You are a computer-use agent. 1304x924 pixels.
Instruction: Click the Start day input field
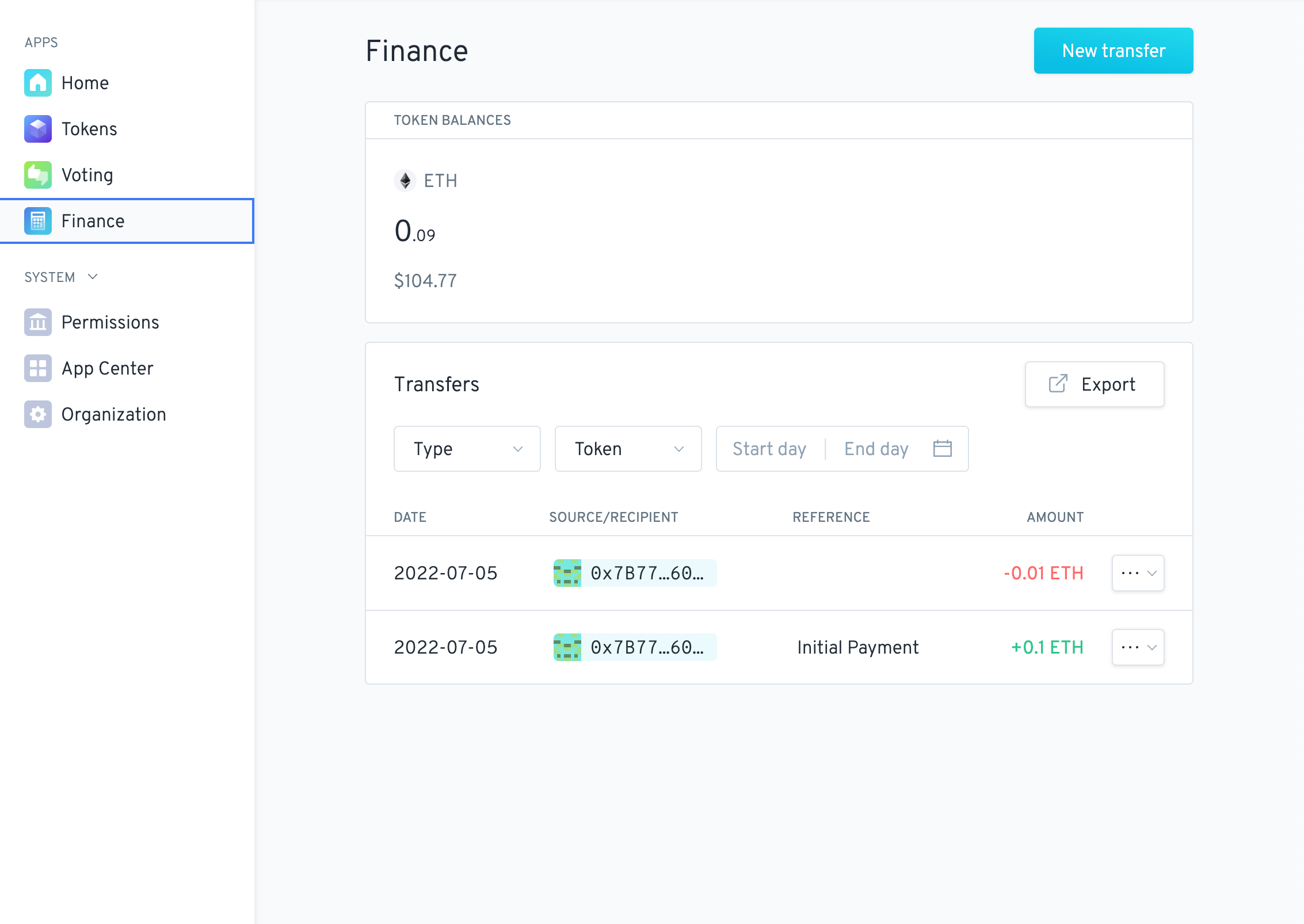(769, 449)
